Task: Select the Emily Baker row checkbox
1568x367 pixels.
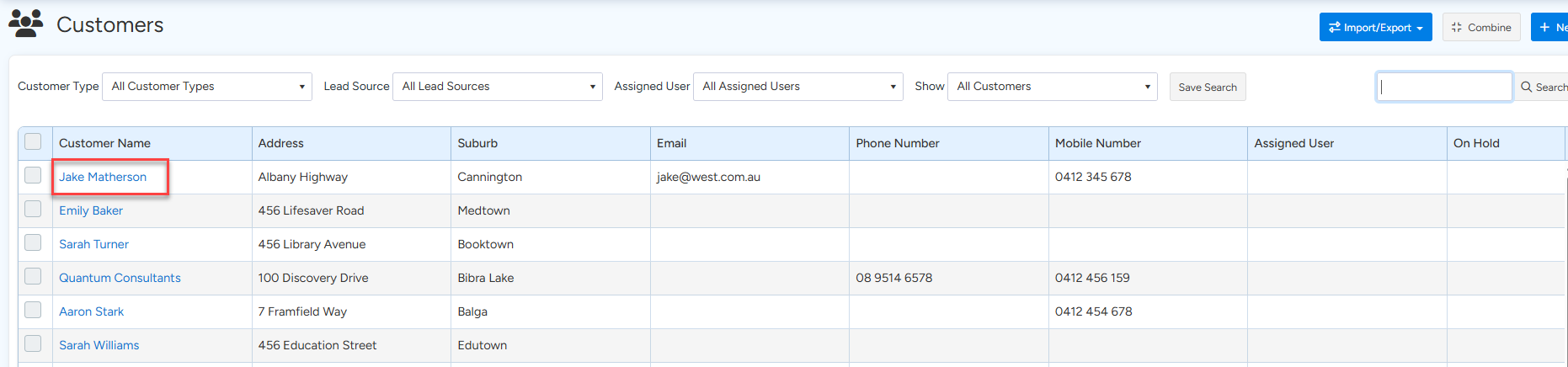Action: [33, 210]
